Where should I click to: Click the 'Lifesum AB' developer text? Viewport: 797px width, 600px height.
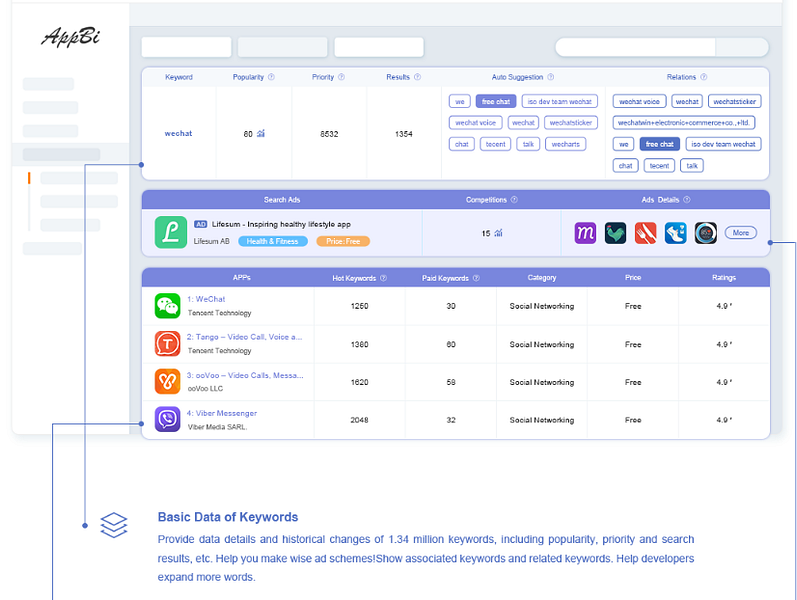click(211, 241)
